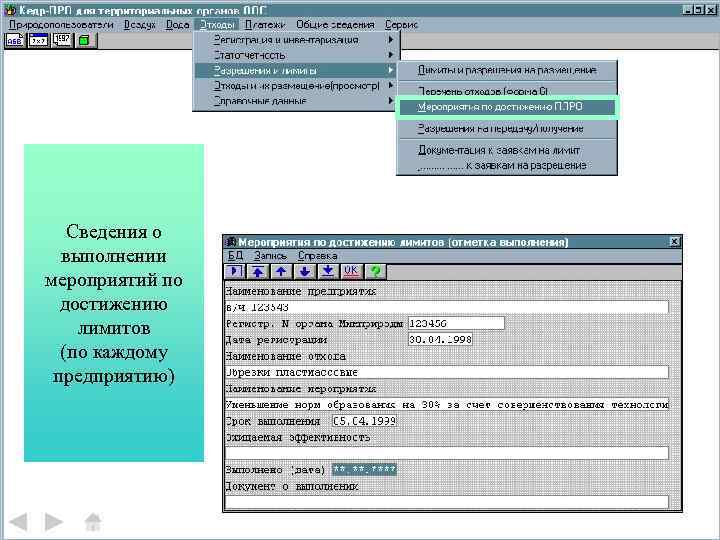Click the previous slide arrow
720x540 pixels.
19,522
